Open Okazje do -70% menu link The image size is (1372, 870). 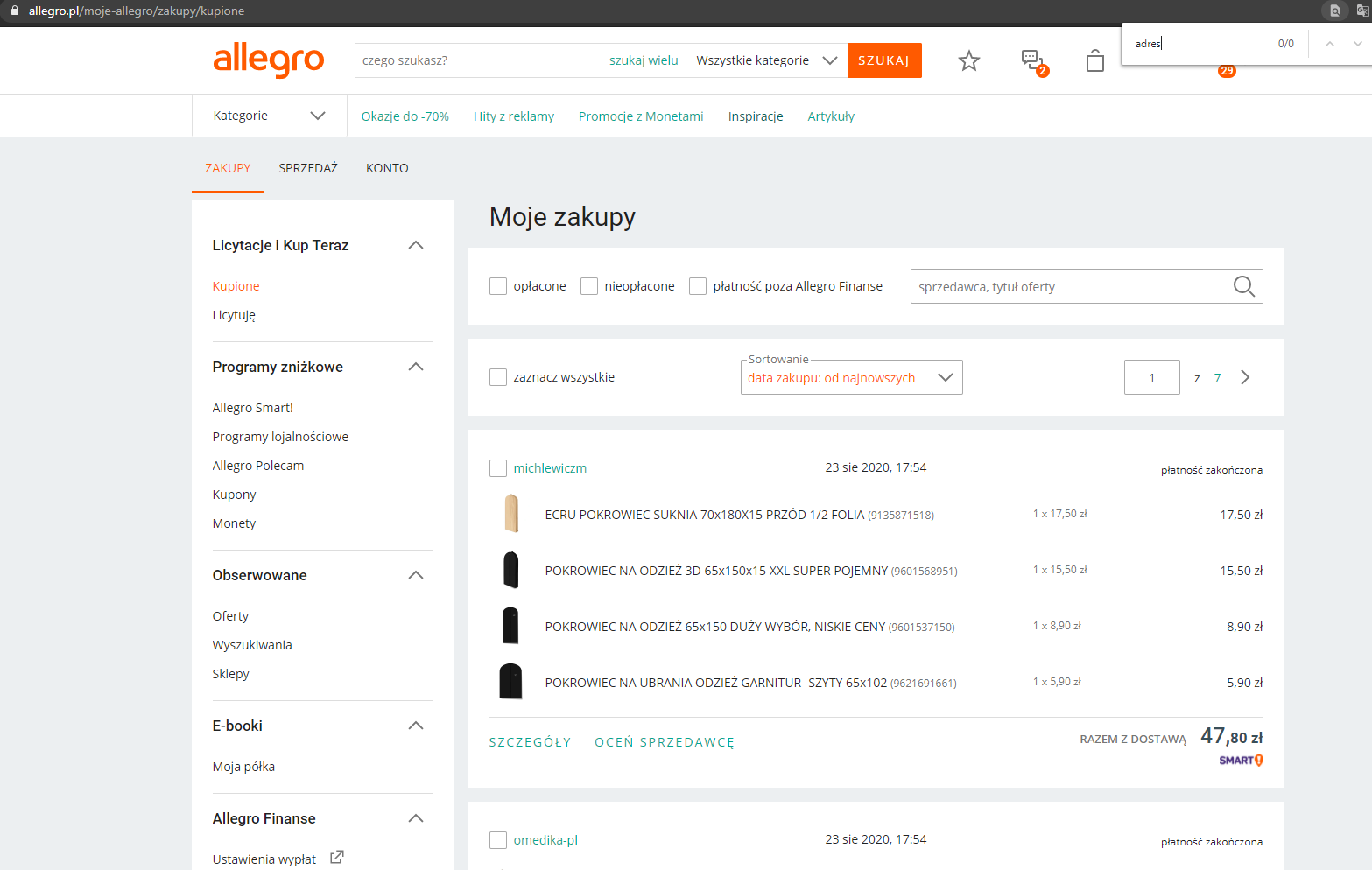(x=405, y=116)
